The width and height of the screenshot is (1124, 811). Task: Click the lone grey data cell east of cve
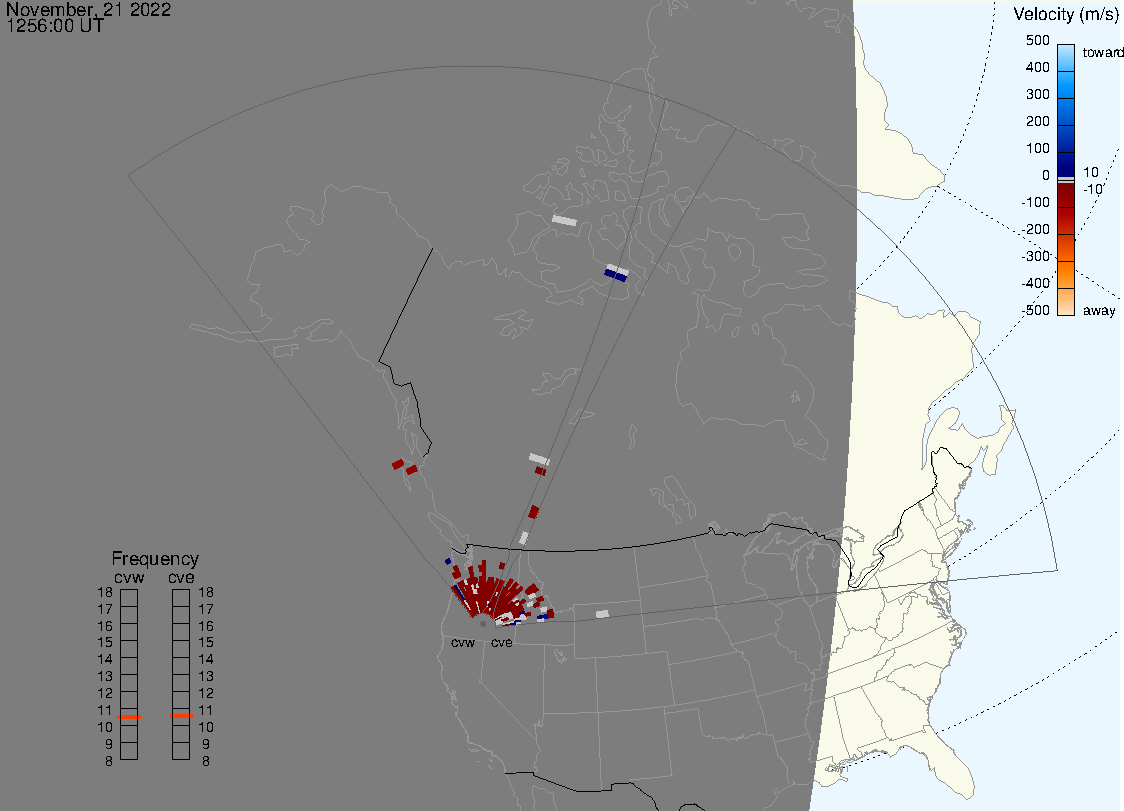(602, 614)
